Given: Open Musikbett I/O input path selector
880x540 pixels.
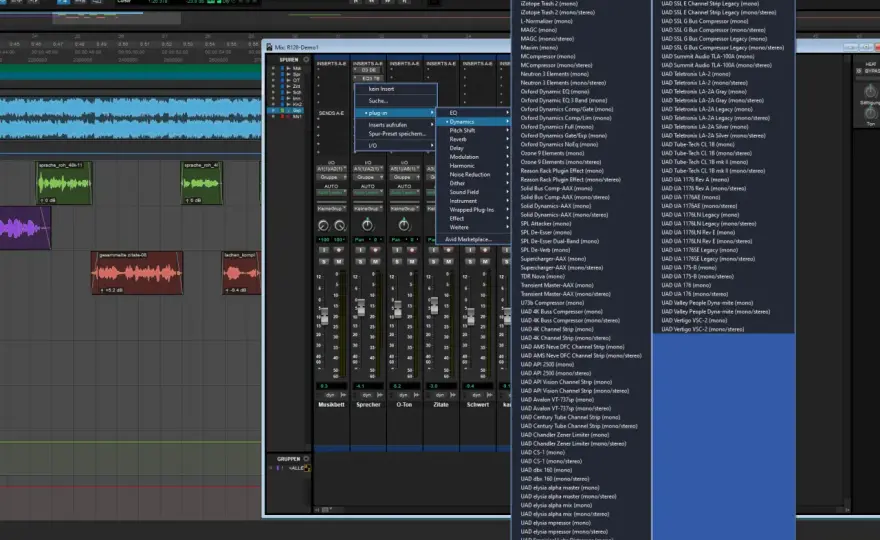Looking at the screenshot, I should [332, 169].
